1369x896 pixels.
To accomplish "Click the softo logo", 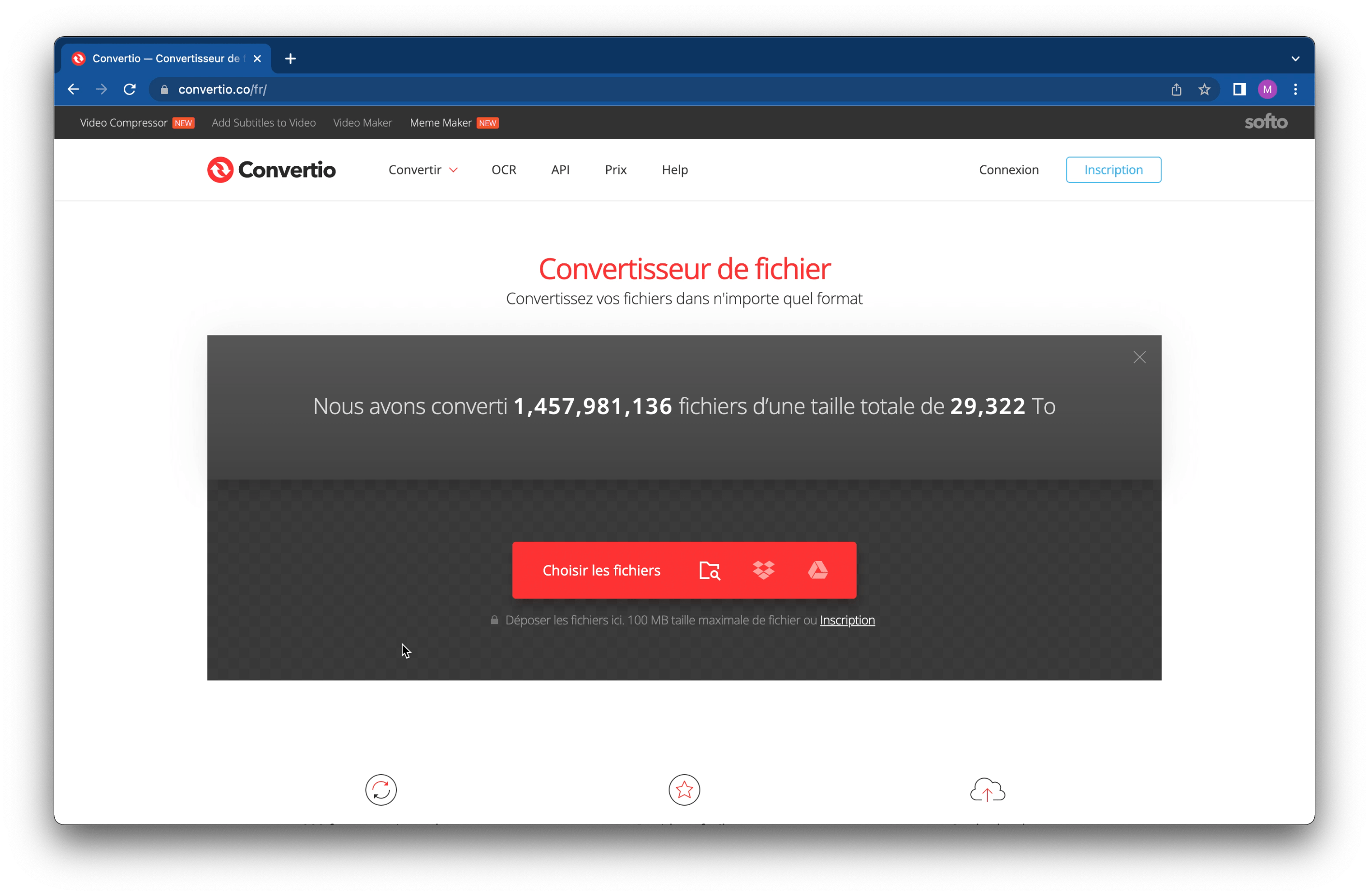I will tap(1266, 122).
